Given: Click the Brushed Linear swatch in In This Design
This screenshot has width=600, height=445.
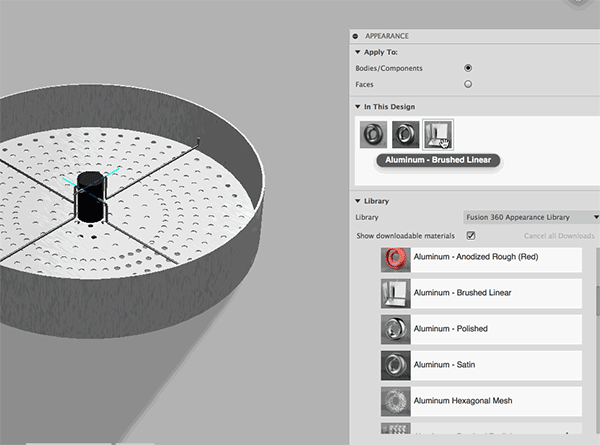Looking at the screenshot, I should click(x=438, y=134).
